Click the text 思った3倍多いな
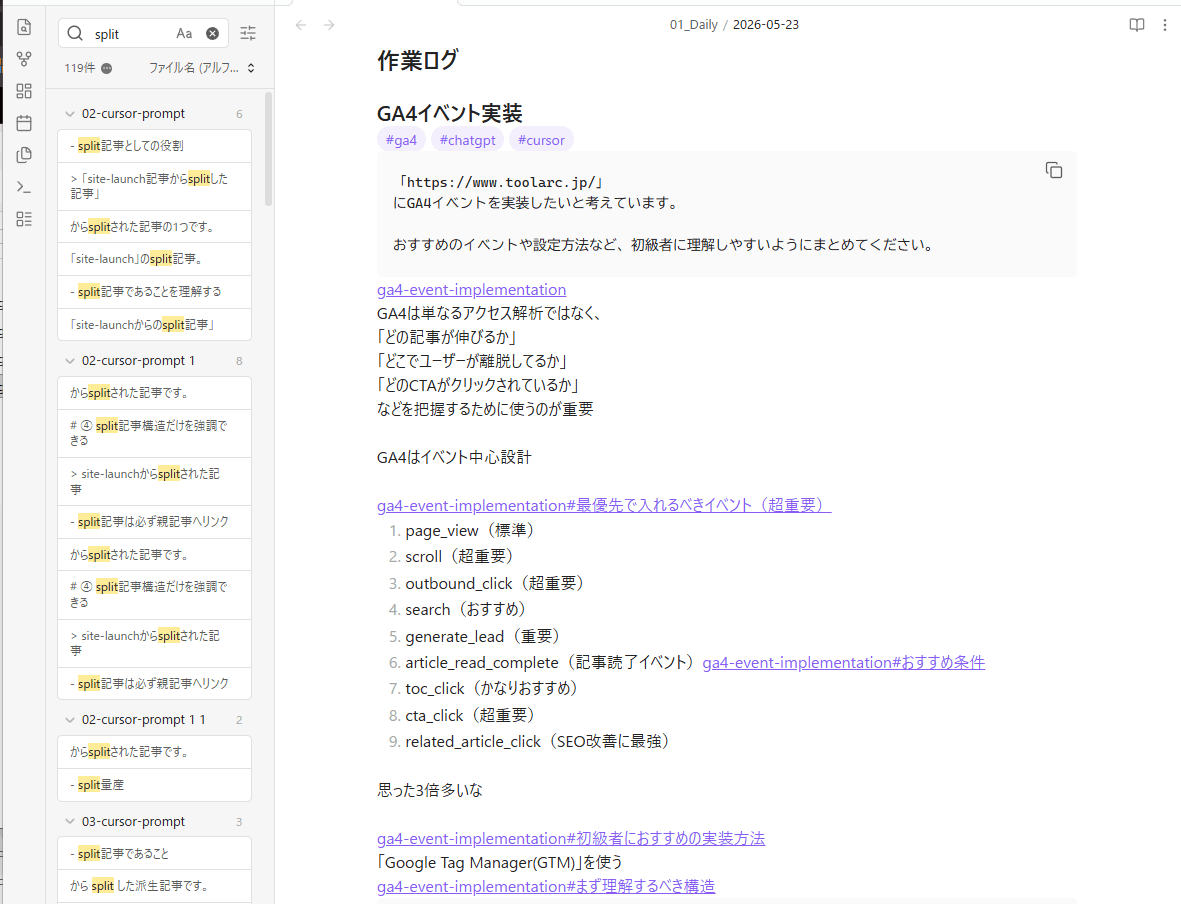The width and height of the screenshot is (1181, 904). point(430,790)
